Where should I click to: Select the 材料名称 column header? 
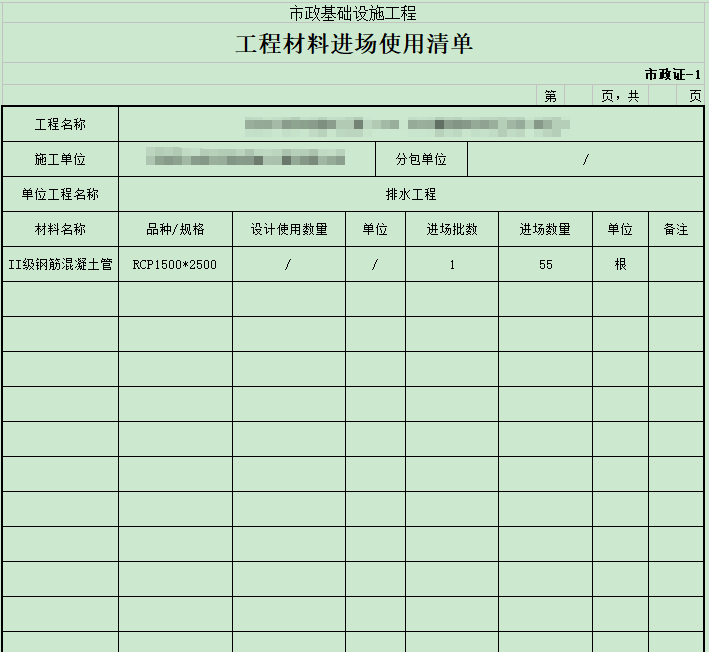click(x=60, y=229)
